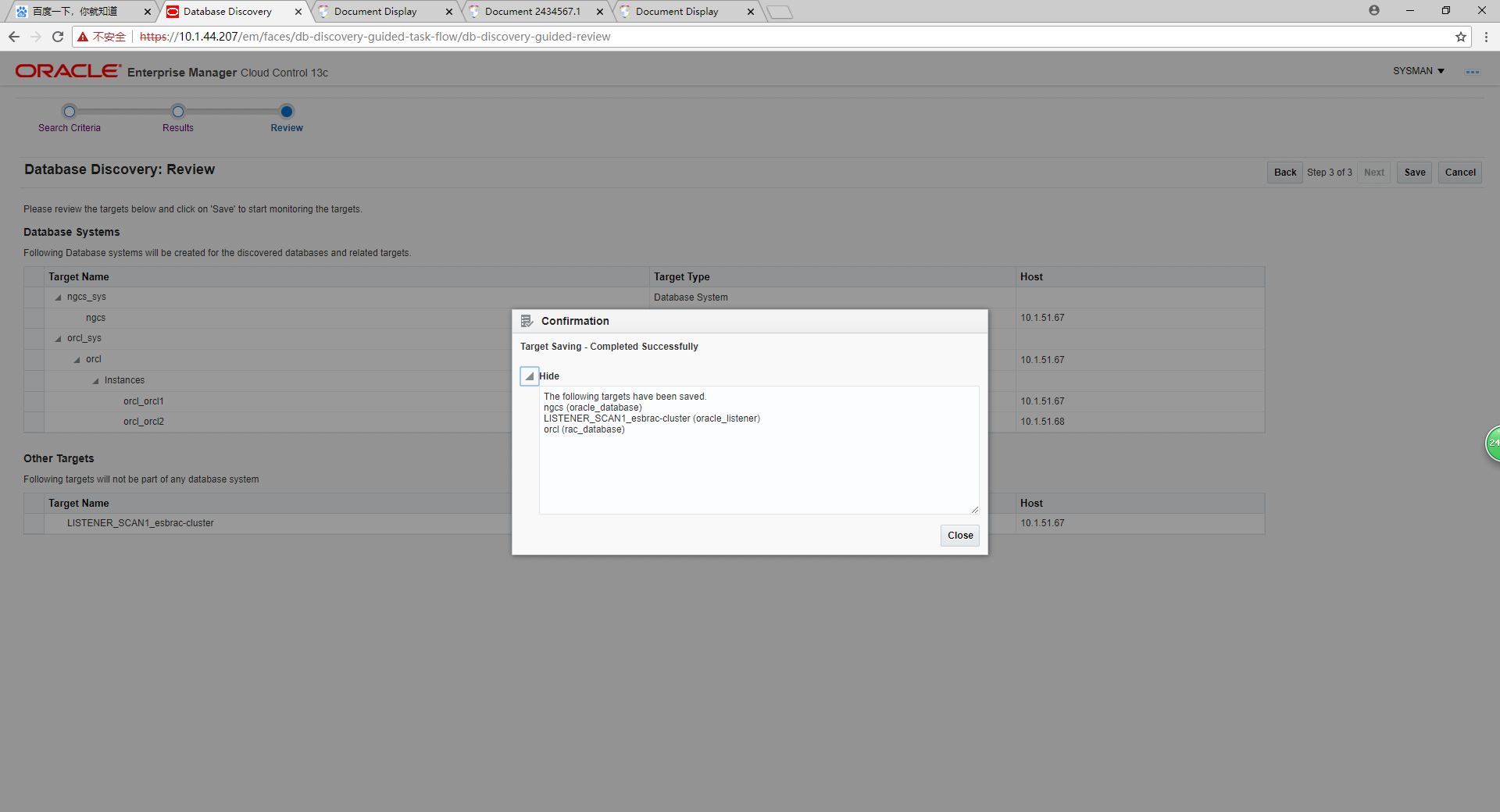Go Back to previous discovery step
The height and width of the screenshot is (812, 1500).
[1284, 173]
